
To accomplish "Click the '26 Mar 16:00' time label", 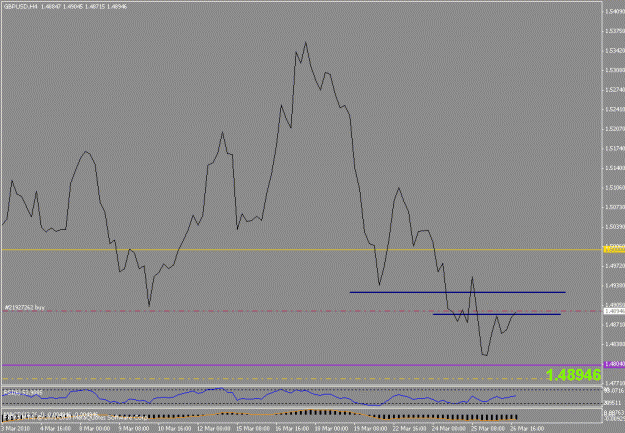I will pyautogui.click(x=527, y=429).
